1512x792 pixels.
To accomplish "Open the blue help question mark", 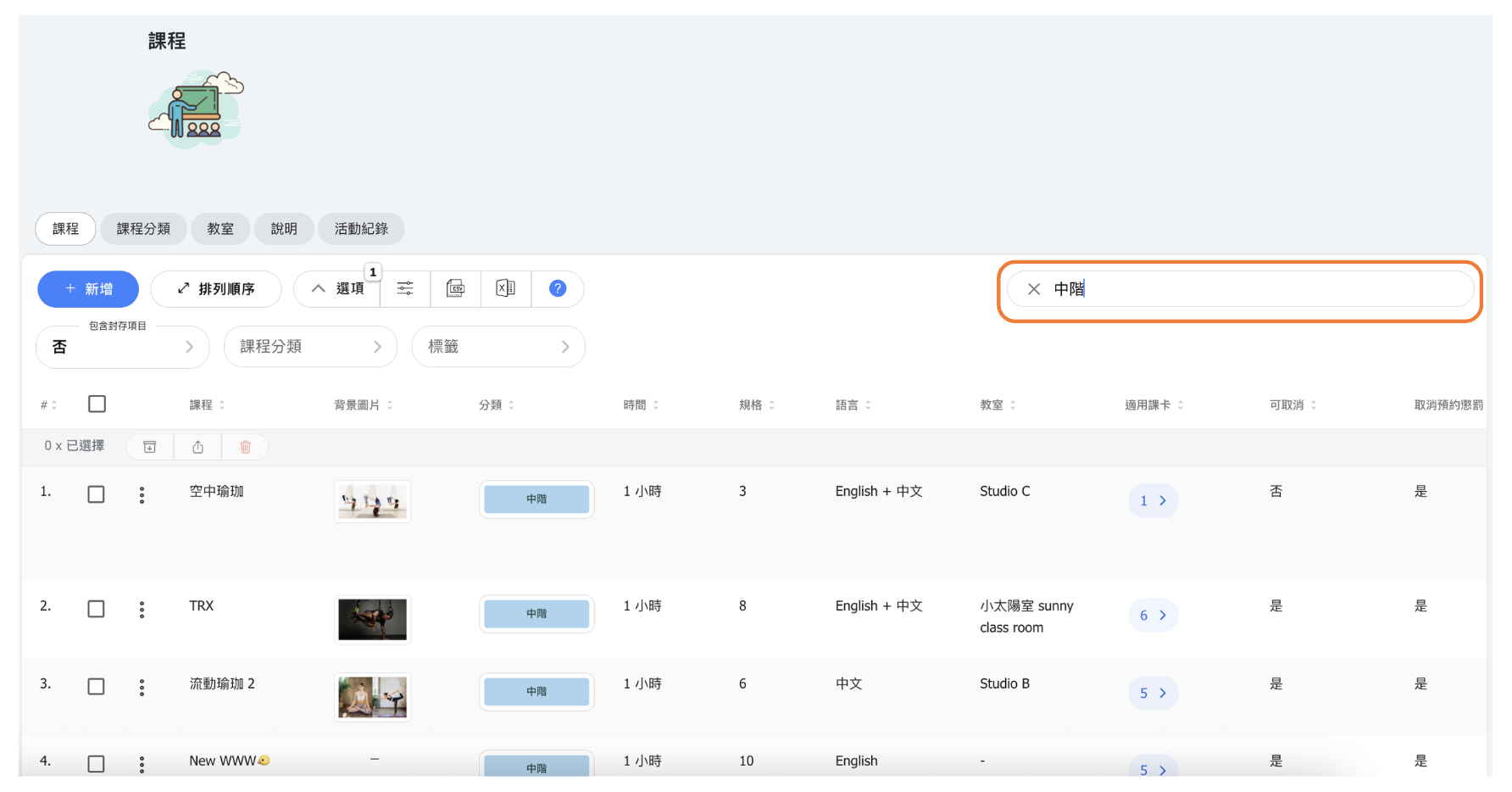I will coord(557,289).
